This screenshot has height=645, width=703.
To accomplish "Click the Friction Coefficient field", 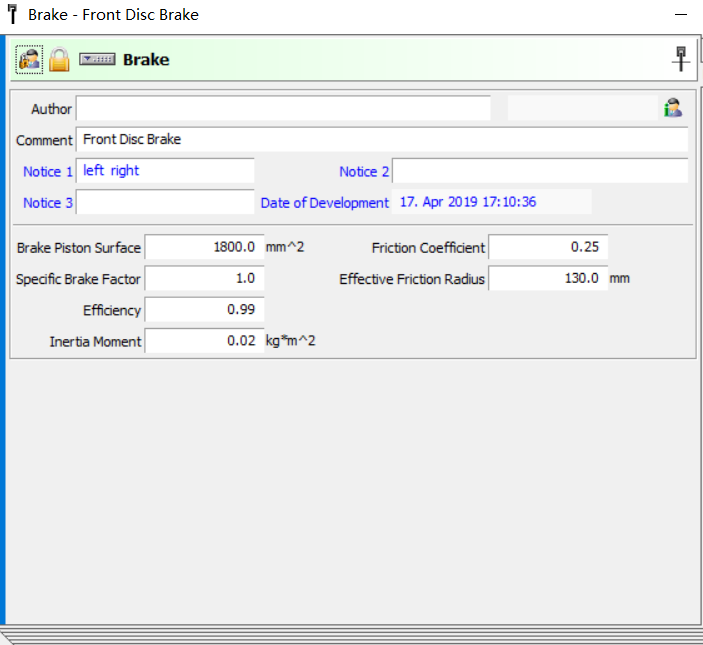I will click(x=548, y=247).
